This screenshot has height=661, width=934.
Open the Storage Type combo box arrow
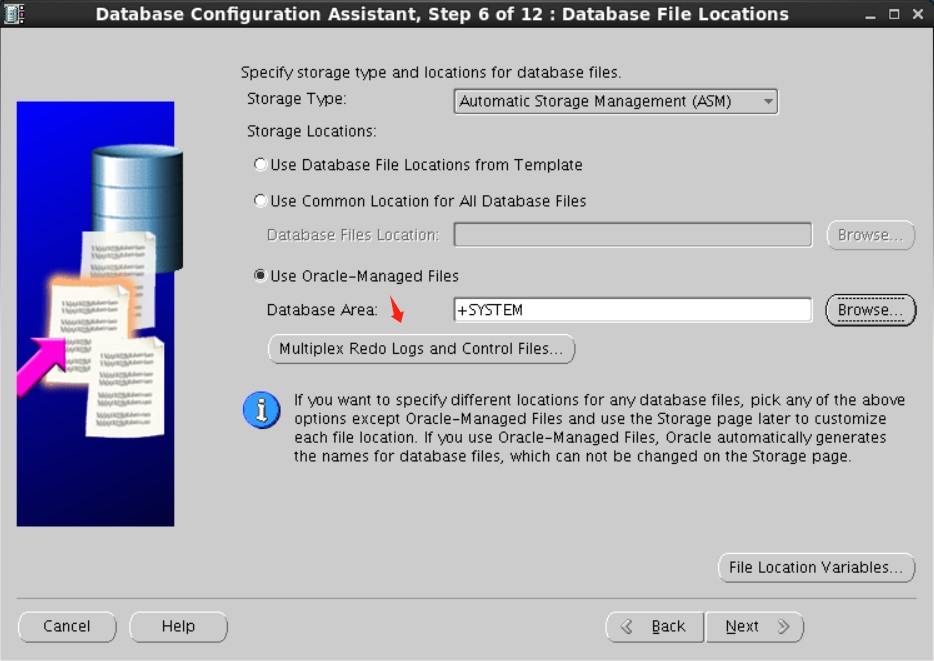point(770,101)
